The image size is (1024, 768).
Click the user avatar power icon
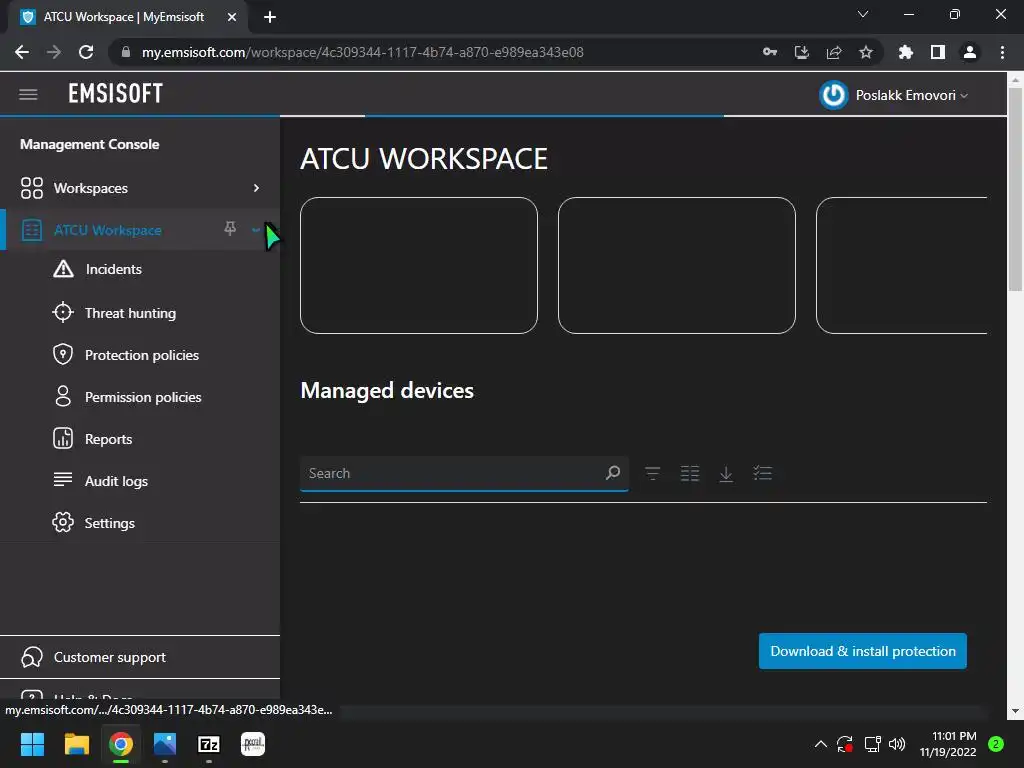tap(833, 95)
